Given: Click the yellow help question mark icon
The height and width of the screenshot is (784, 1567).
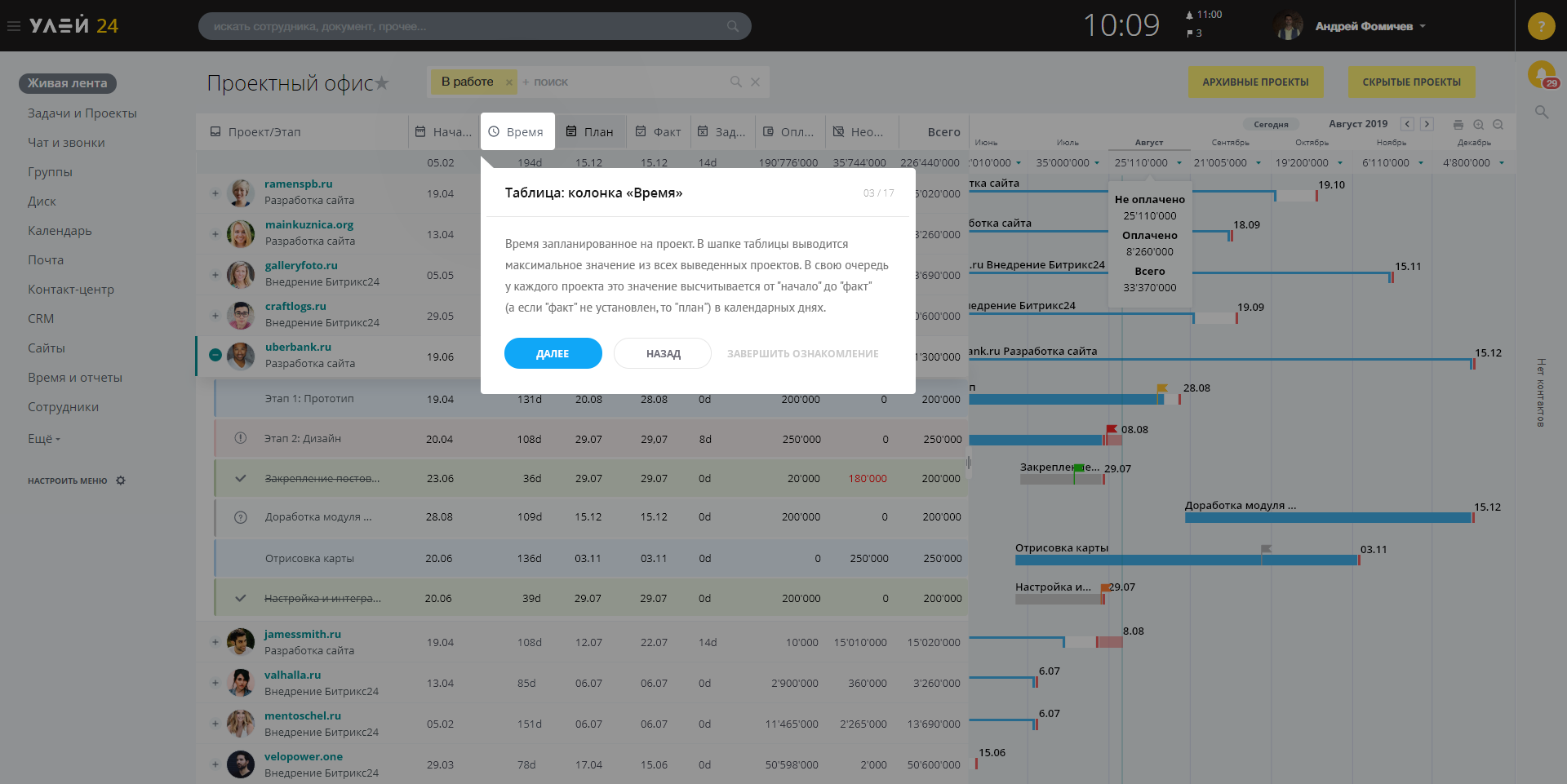Looking at the screenshot, I should tap(1541, 26).
